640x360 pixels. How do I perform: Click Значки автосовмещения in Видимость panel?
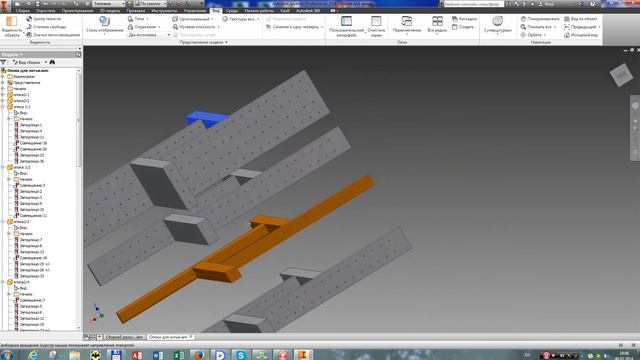53,35
